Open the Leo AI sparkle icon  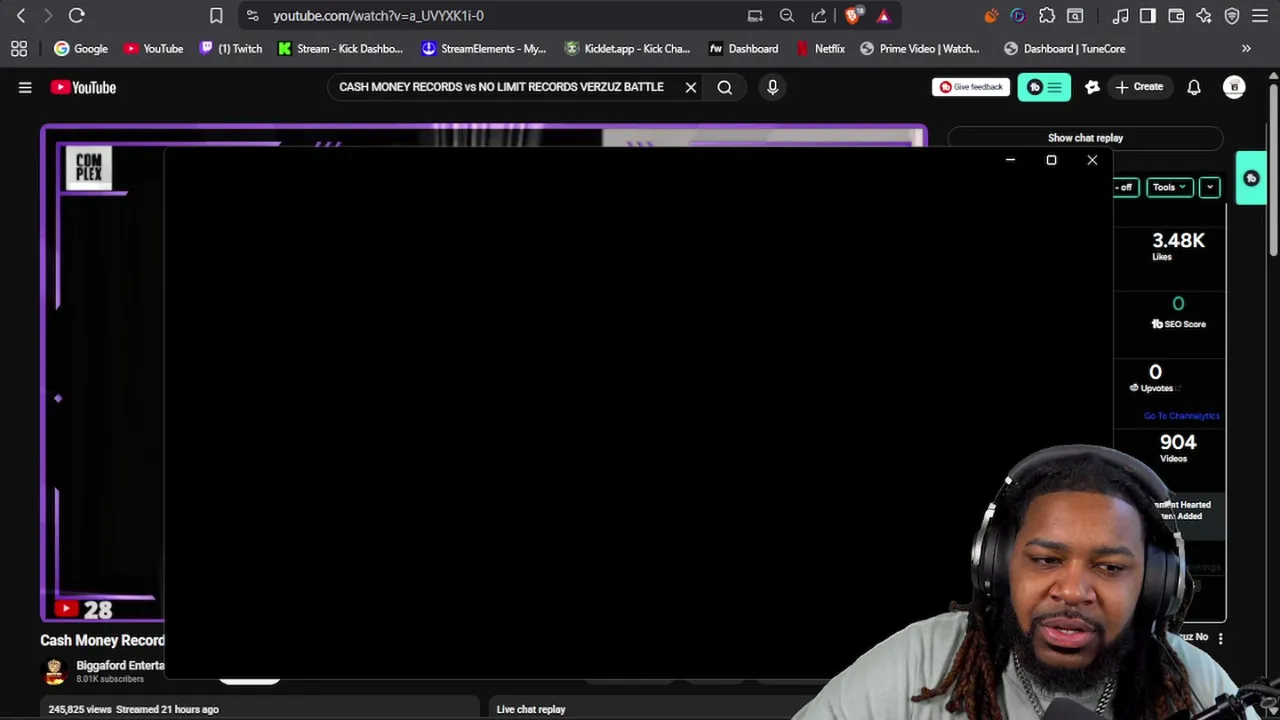pos(1204,15)
